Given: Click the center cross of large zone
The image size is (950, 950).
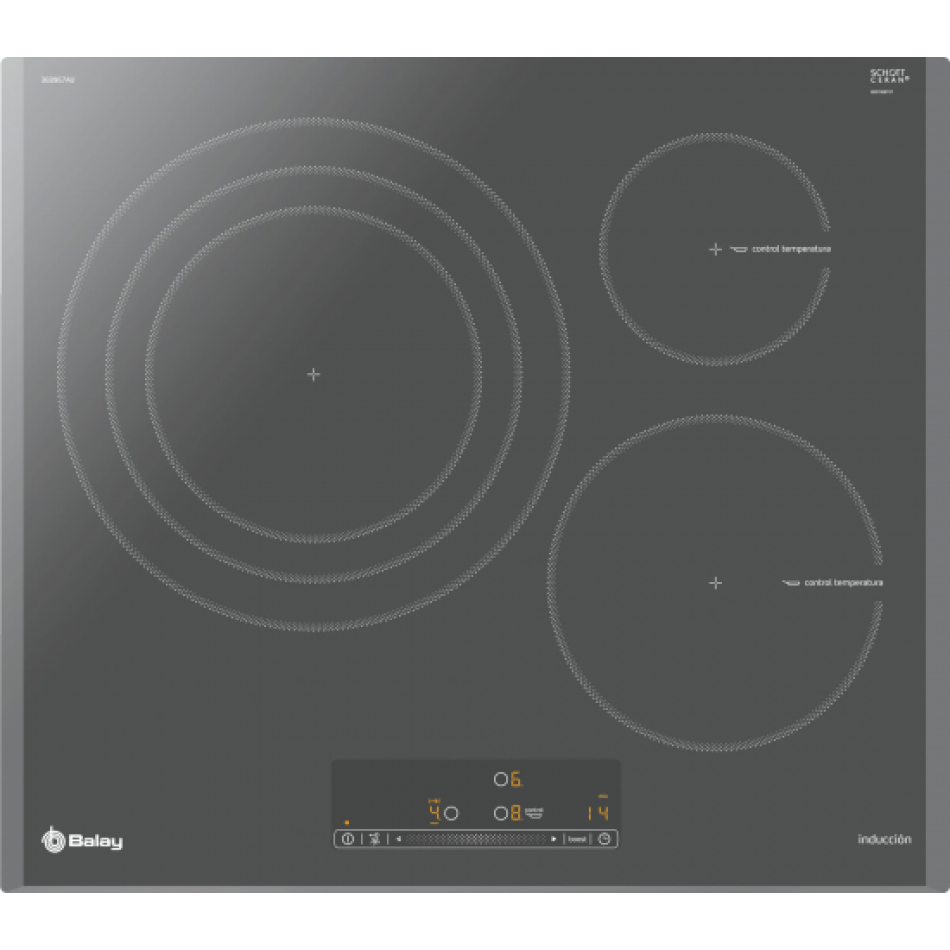Looking at the screenshot, I should point(313,374).
